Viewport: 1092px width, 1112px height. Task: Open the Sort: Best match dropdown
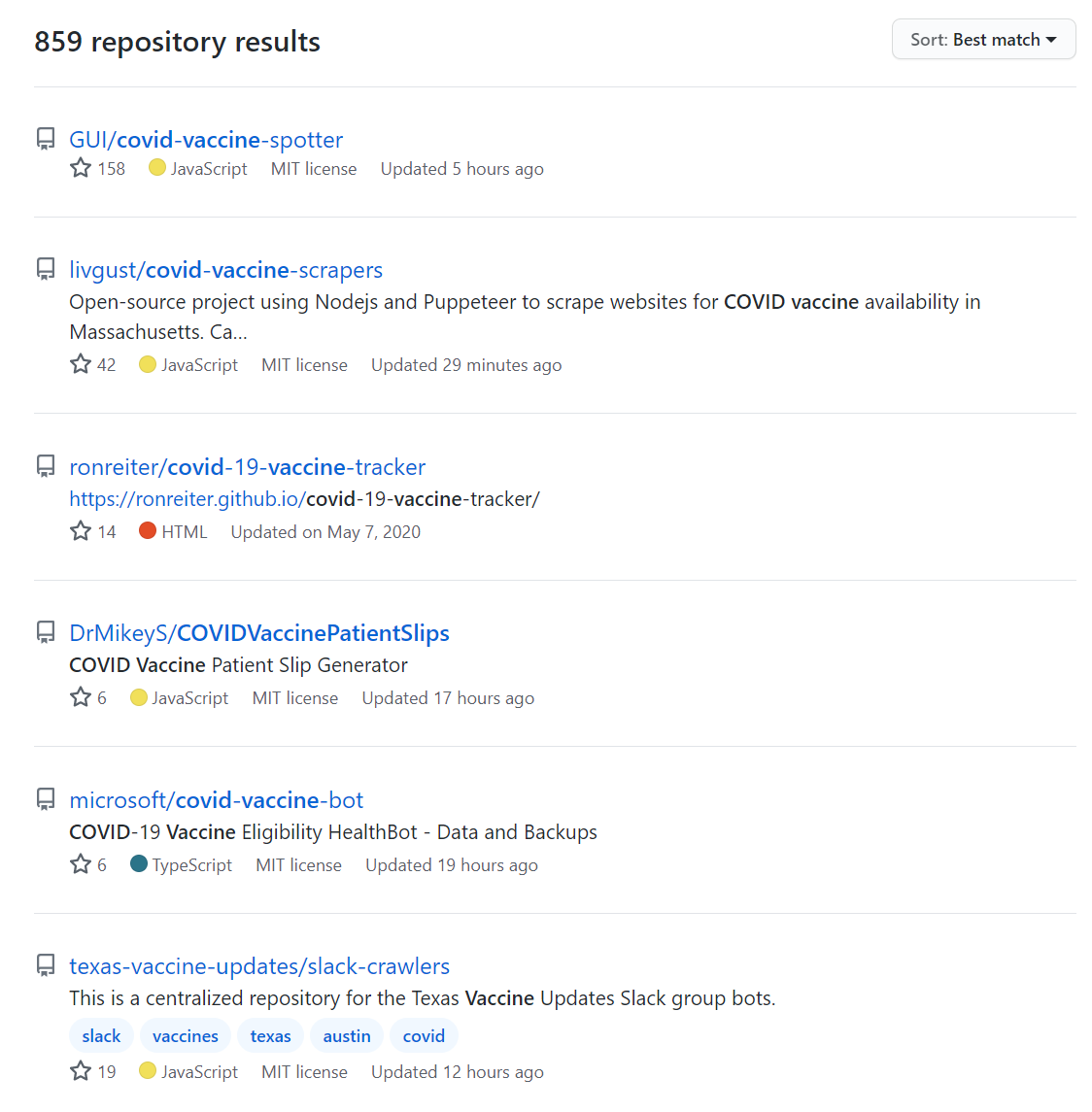[983, 40]
